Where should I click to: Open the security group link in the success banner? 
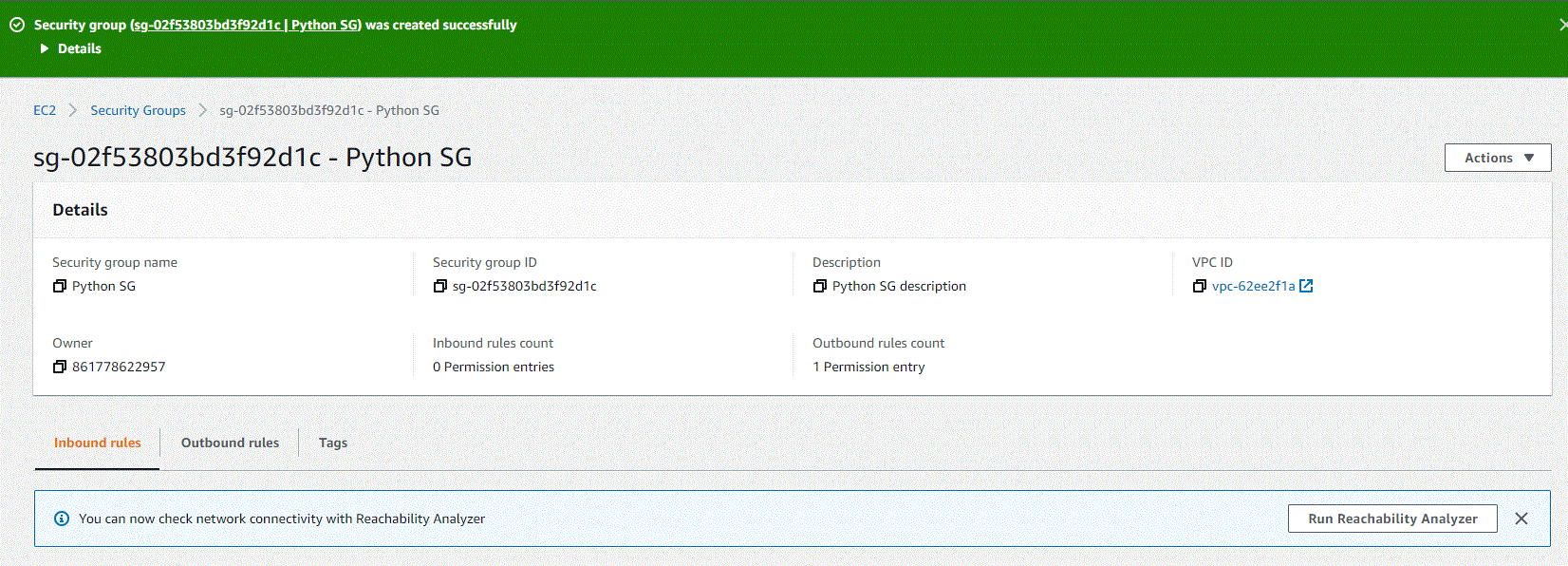246,25
